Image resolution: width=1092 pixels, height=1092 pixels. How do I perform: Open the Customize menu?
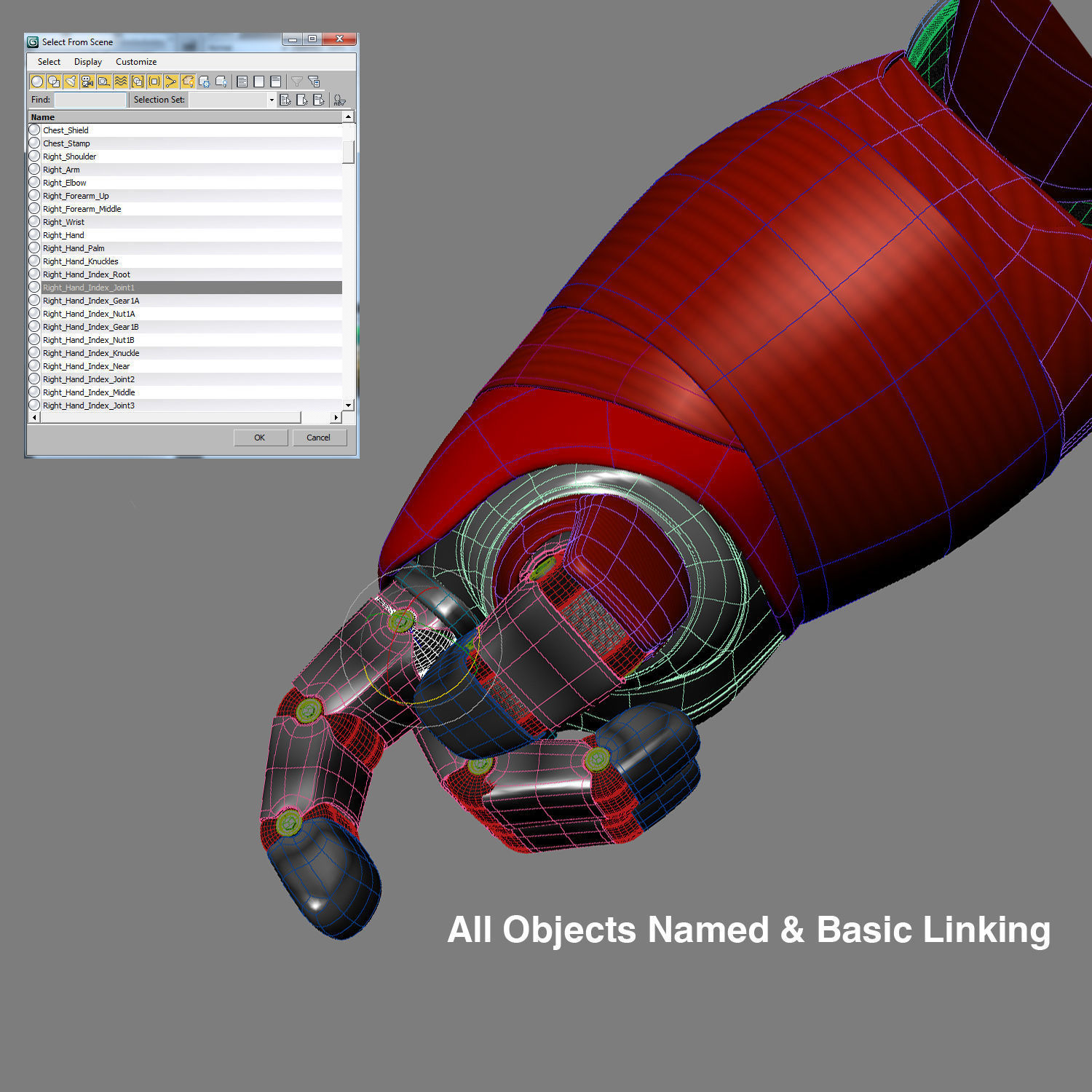pos(136,62)
